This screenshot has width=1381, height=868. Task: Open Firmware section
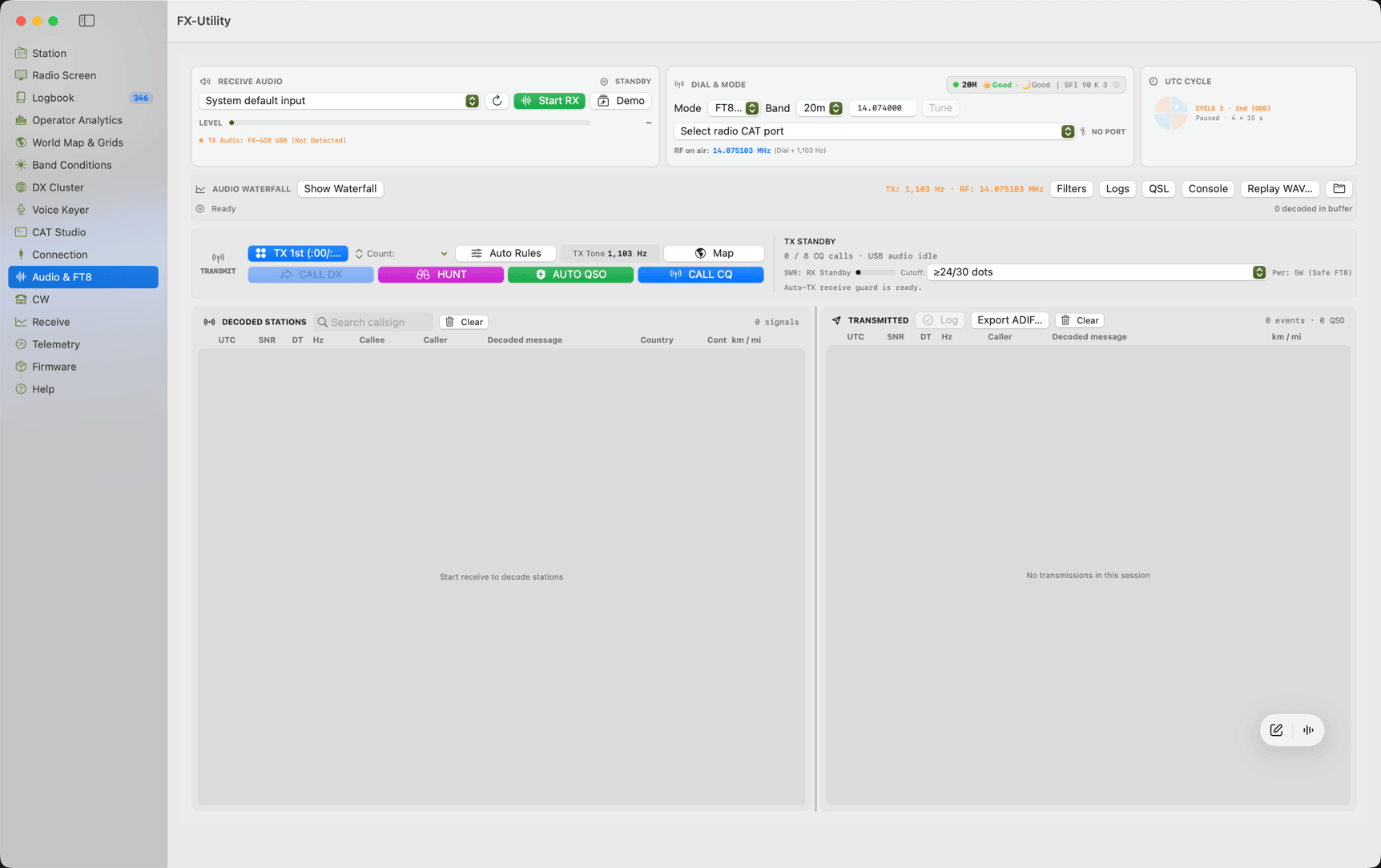click(x=83, y=367)
